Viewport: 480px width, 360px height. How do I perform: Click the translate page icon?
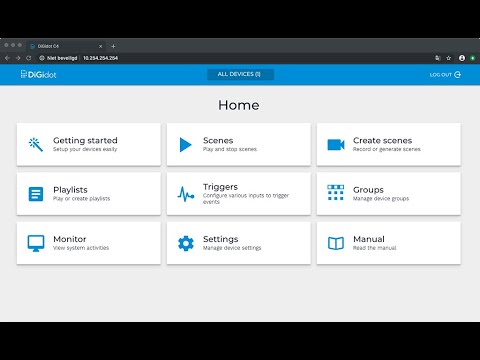pos(438,58)
